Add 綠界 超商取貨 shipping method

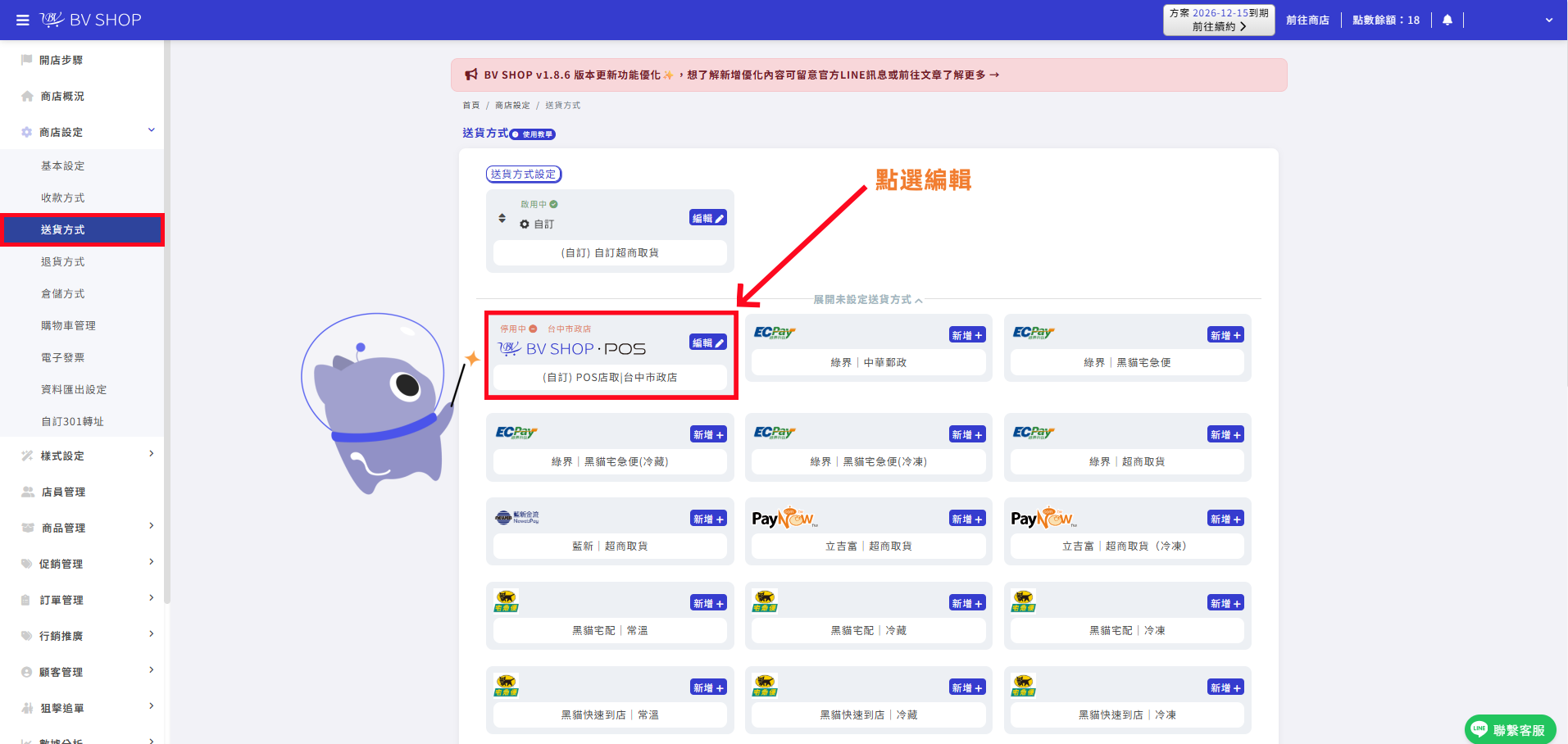(x=1226, y=435)
